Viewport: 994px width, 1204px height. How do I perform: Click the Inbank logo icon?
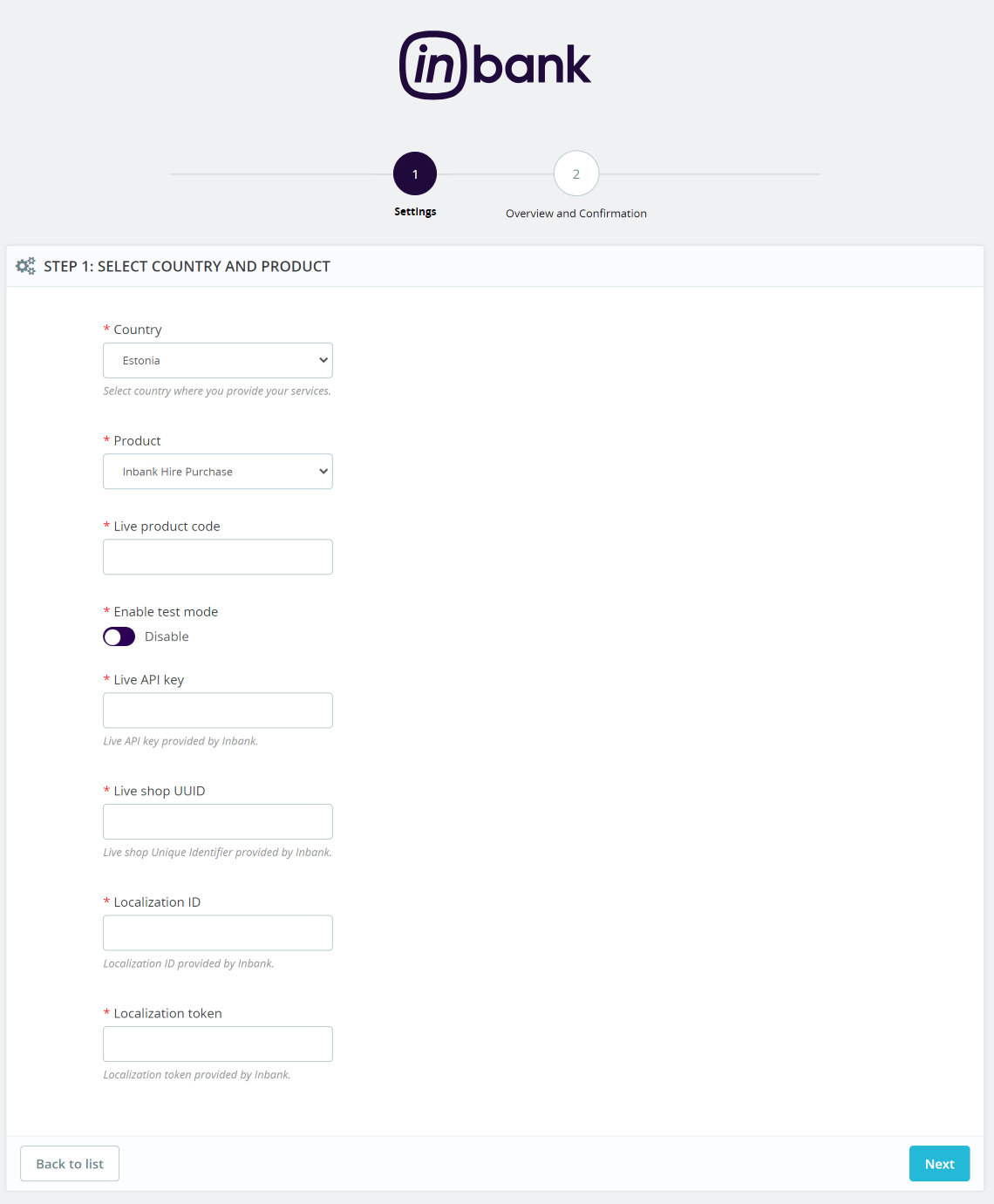pos(432,65)
